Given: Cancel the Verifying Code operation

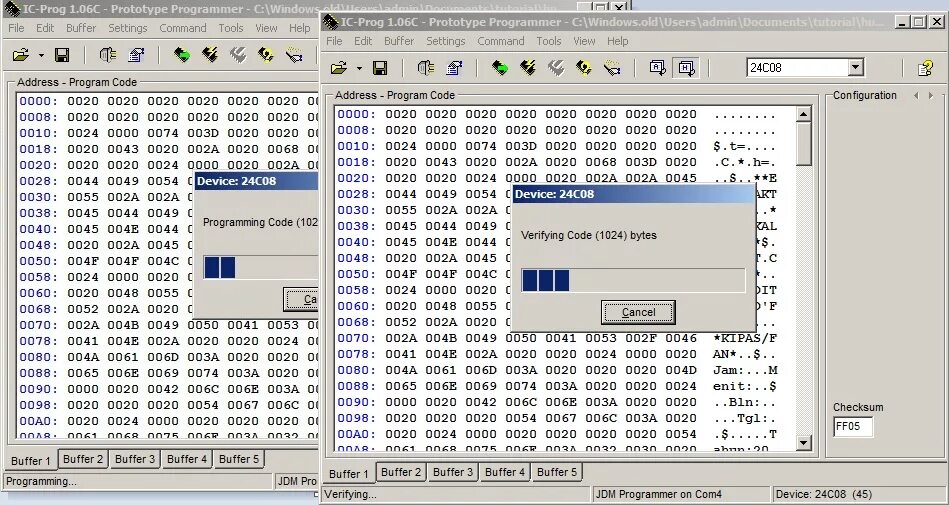Looking at the screenshot, I should pos(638,312).
